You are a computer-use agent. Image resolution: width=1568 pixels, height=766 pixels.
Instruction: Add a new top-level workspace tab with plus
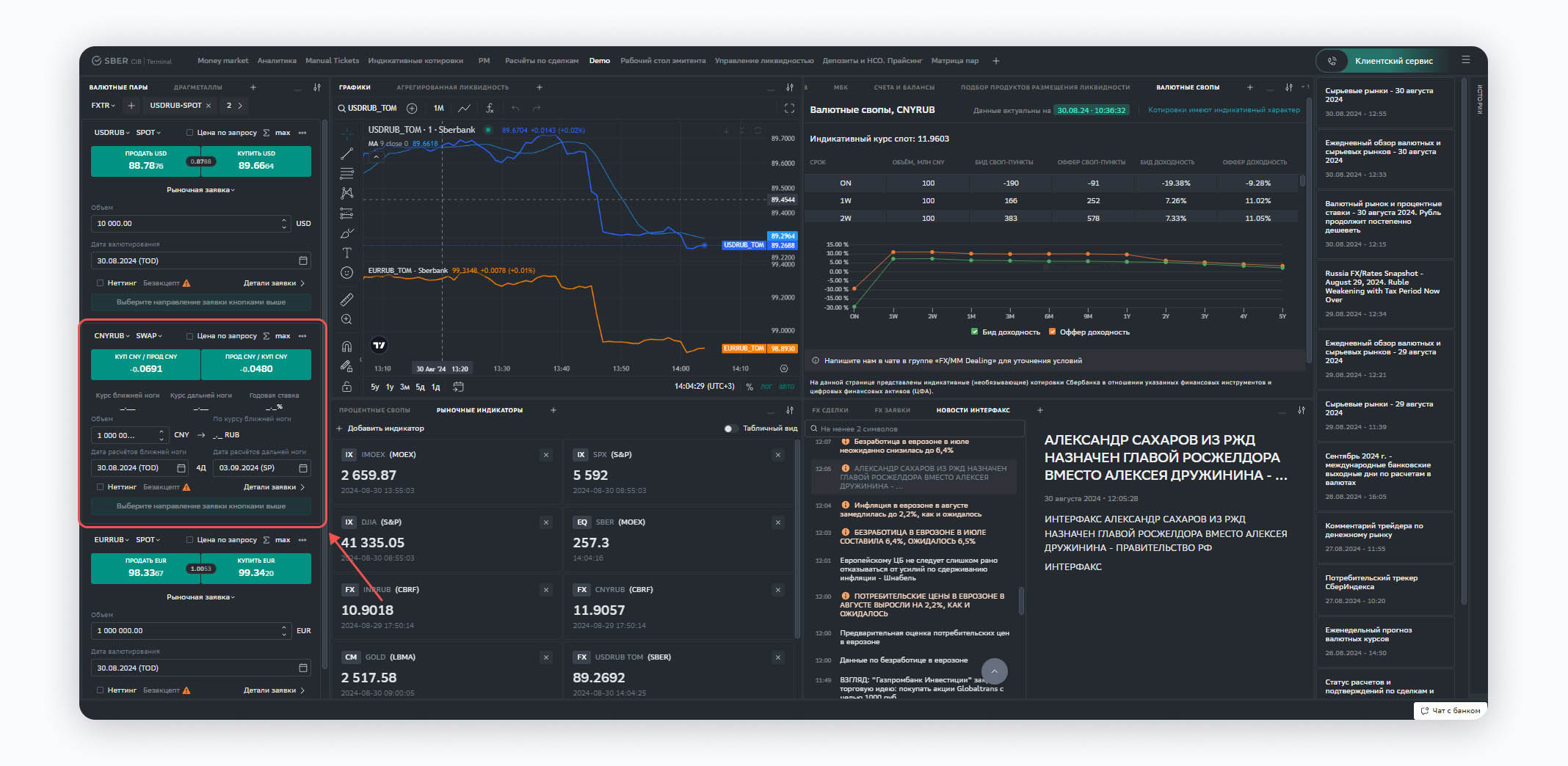pyautogui.click(x=996, y=61)
